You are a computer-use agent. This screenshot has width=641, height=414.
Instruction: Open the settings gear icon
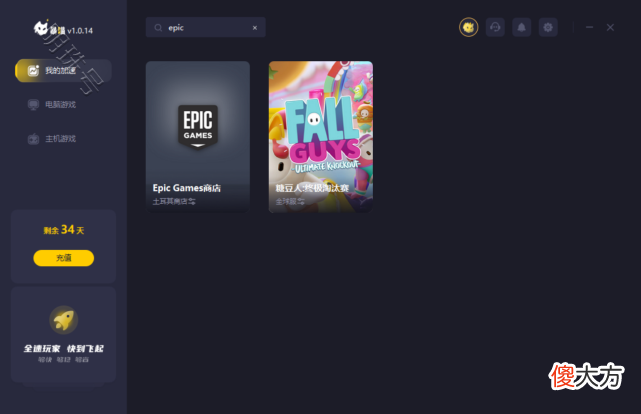(x=548, y=27)
